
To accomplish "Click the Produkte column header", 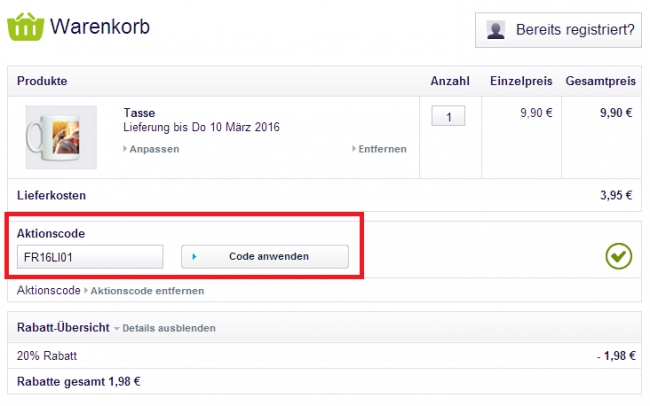I will (43, 80).
